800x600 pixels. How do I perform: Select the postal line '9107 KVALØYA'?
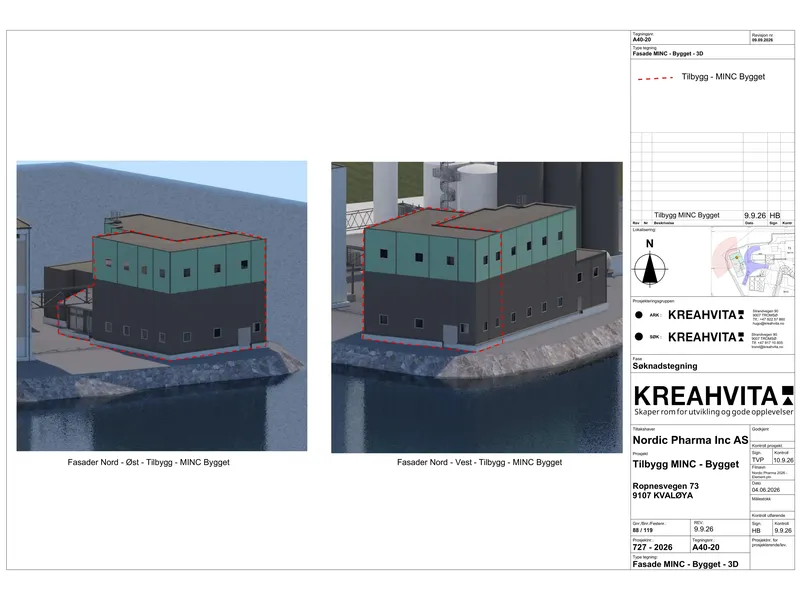[x=663, y=495]
